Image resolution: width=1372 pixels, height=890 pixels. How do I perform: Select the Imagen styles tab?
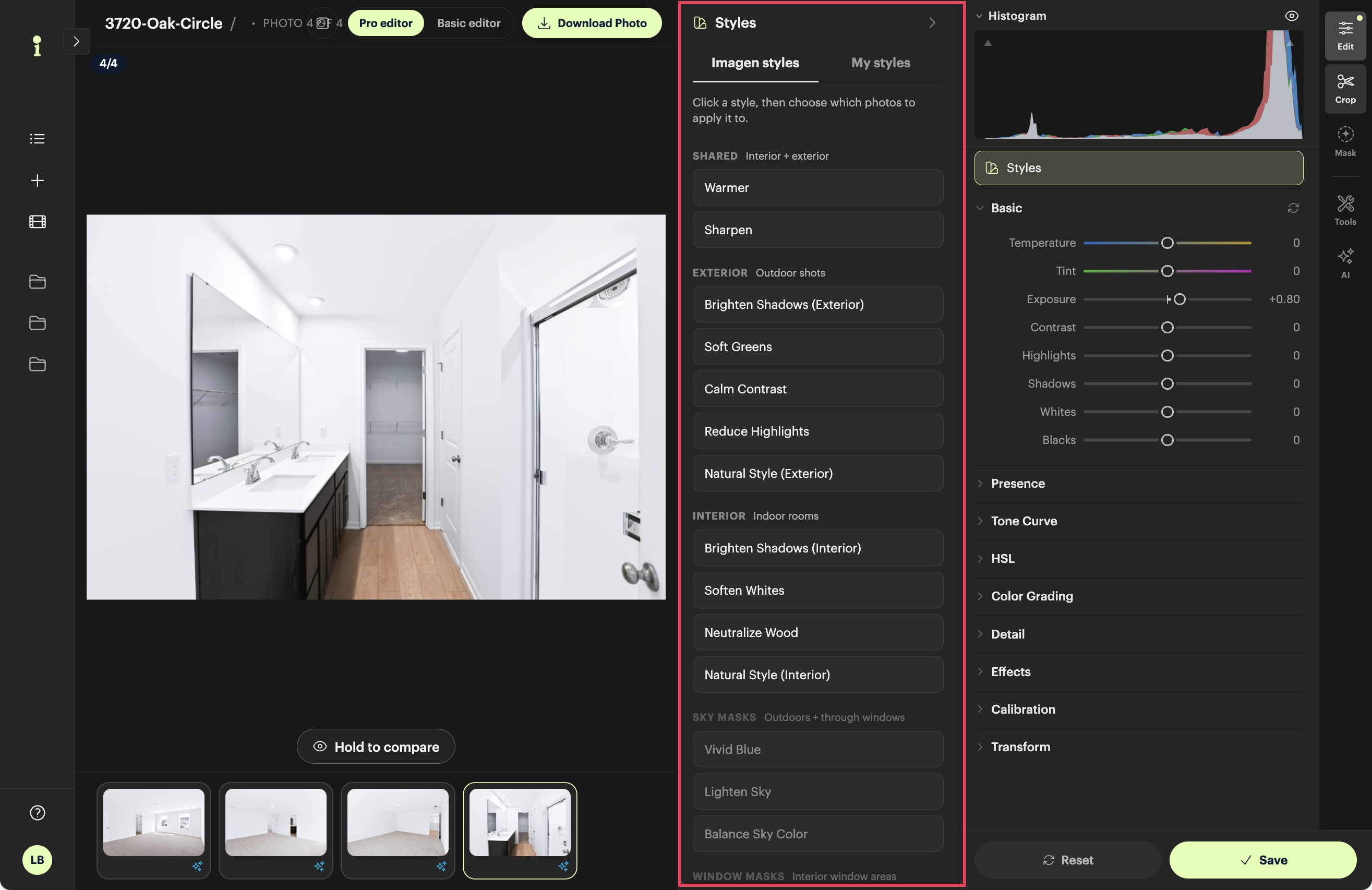click(754, 62)
